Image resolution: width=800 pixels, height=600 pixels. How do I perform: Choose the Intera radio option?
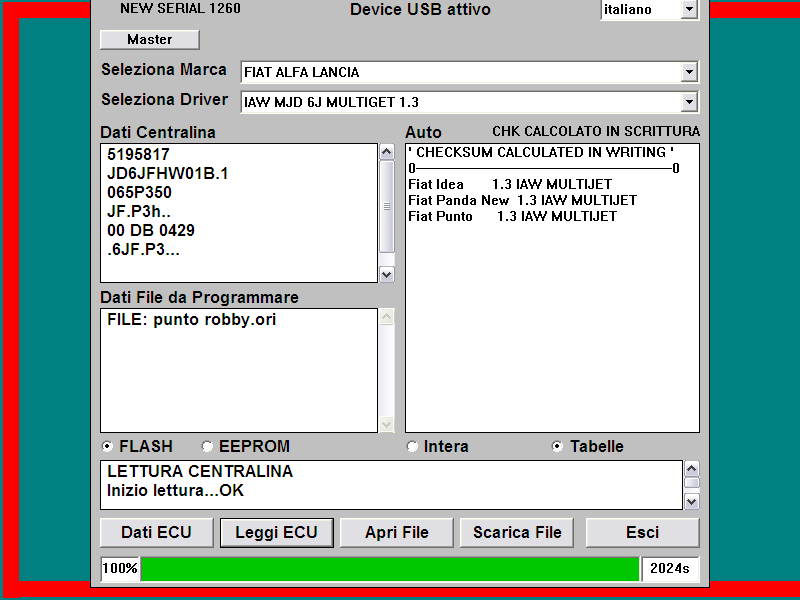click(413, 447)
